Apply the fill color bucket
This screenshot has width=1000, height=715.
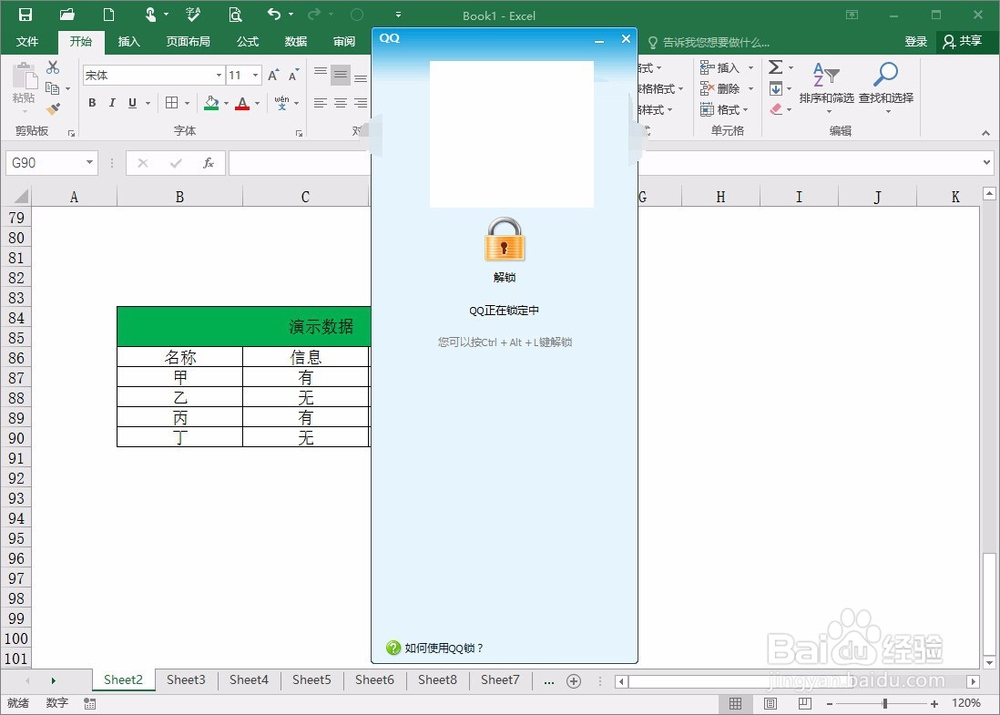(212, 103)
